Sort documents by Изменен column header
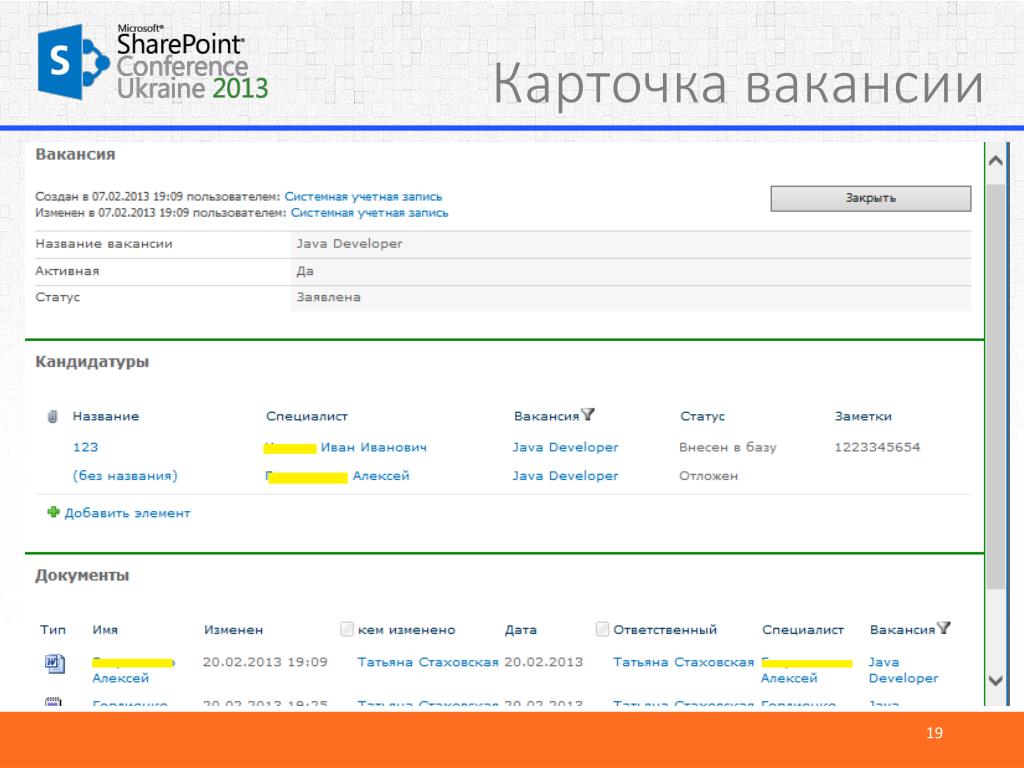This screenshot has height=768, width=1024. click(x=233, y=630)
